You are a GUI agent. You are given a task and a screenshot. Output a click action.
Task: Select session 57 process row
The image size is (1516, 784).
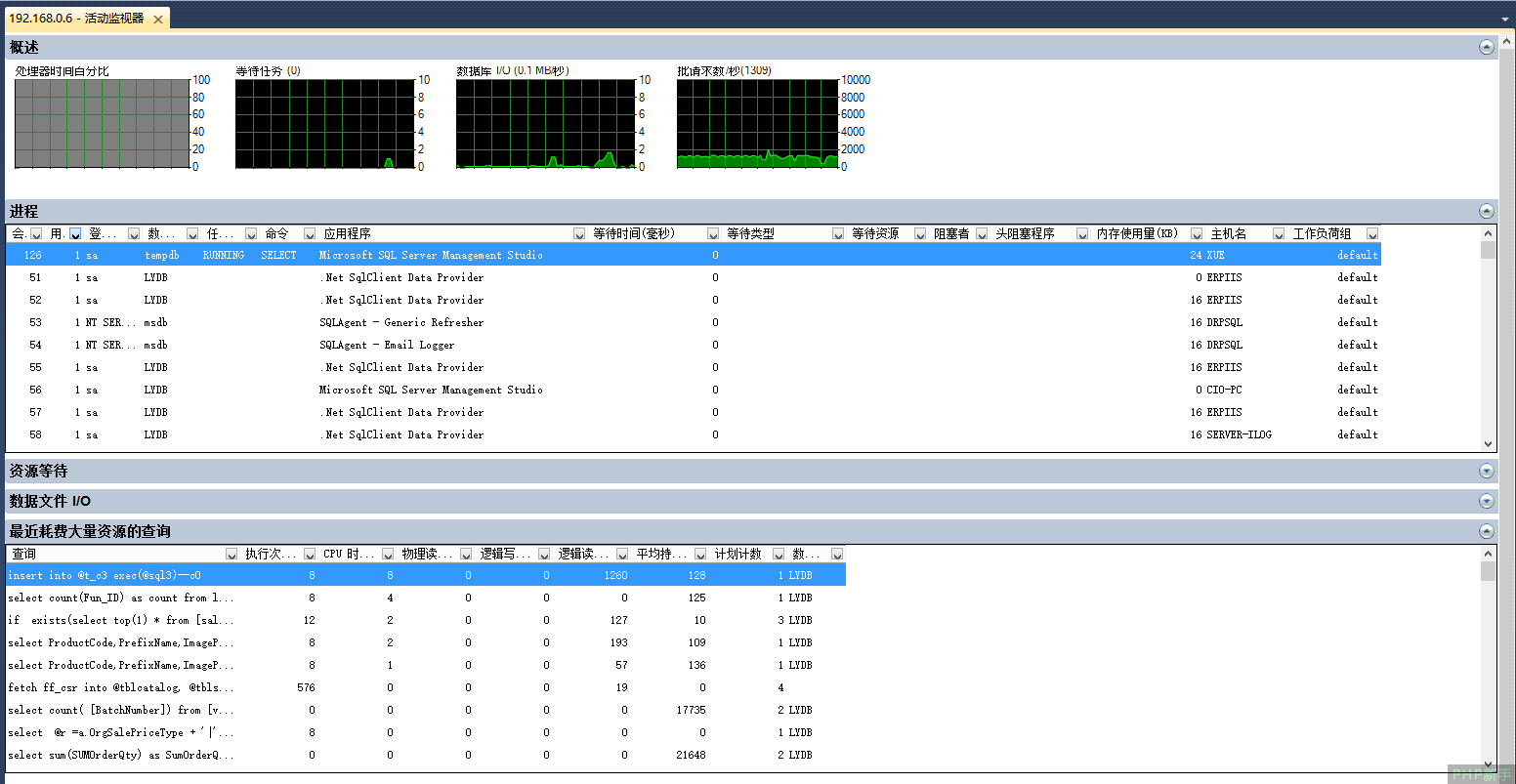(694, 412)
